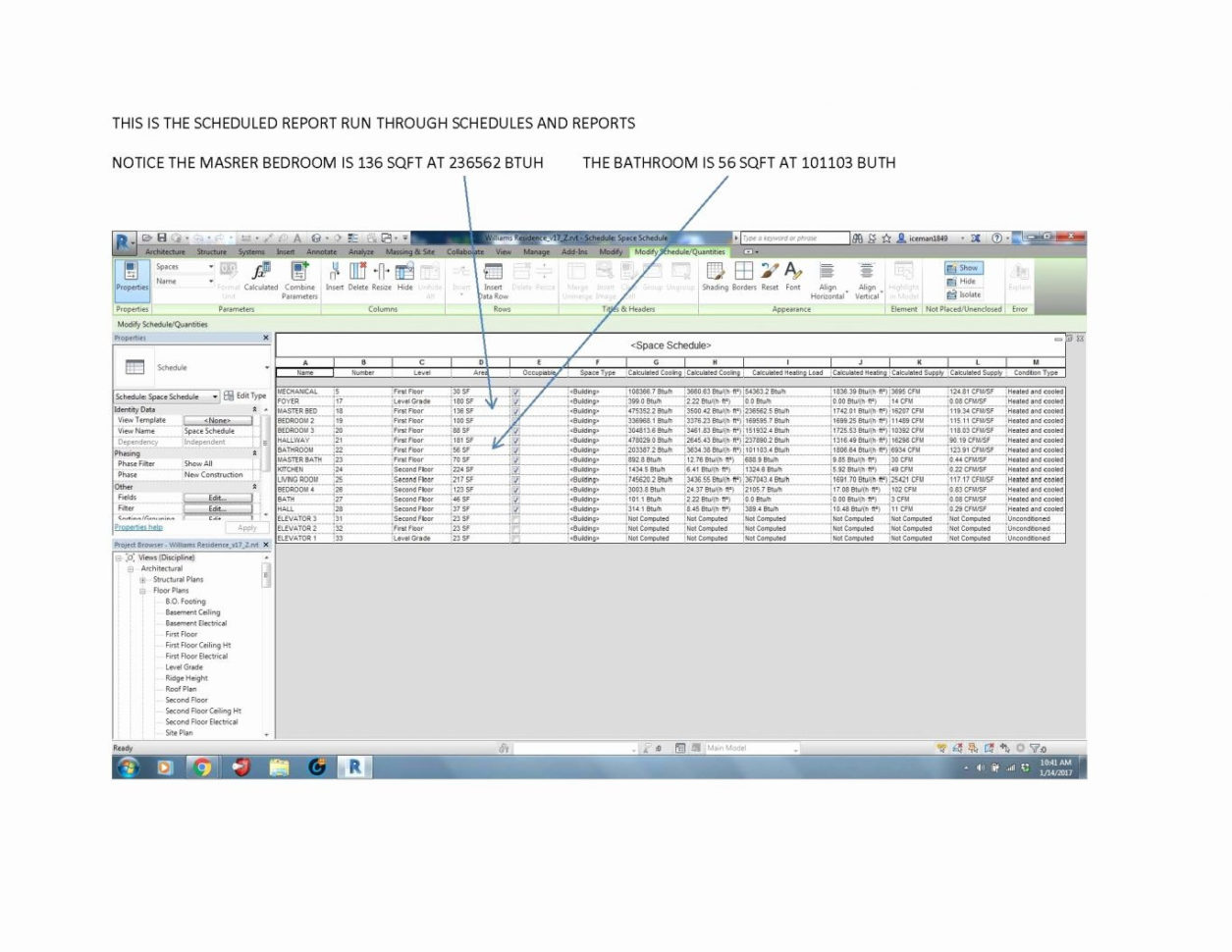Select the Resize column tool
Viewport: 1232px width, 952px height.
380,278
